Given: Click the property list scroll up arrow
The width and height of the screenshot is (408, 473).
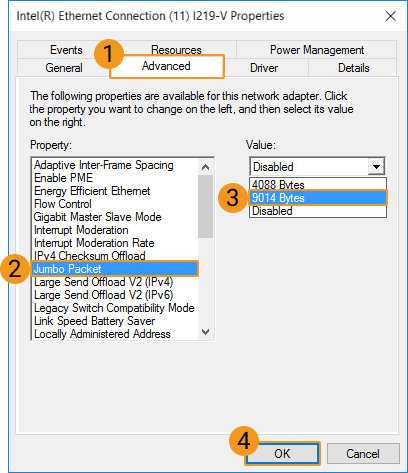Looking at the screenshot, I should [x=206, y=167].
